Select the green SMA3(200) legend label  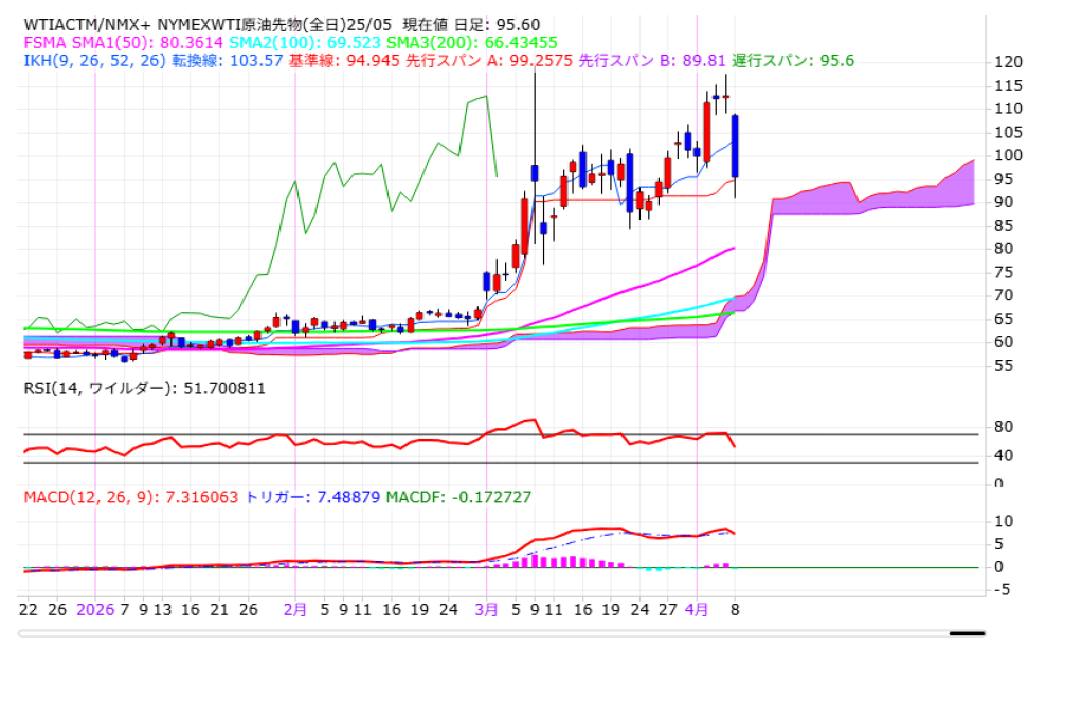point(471,42)
